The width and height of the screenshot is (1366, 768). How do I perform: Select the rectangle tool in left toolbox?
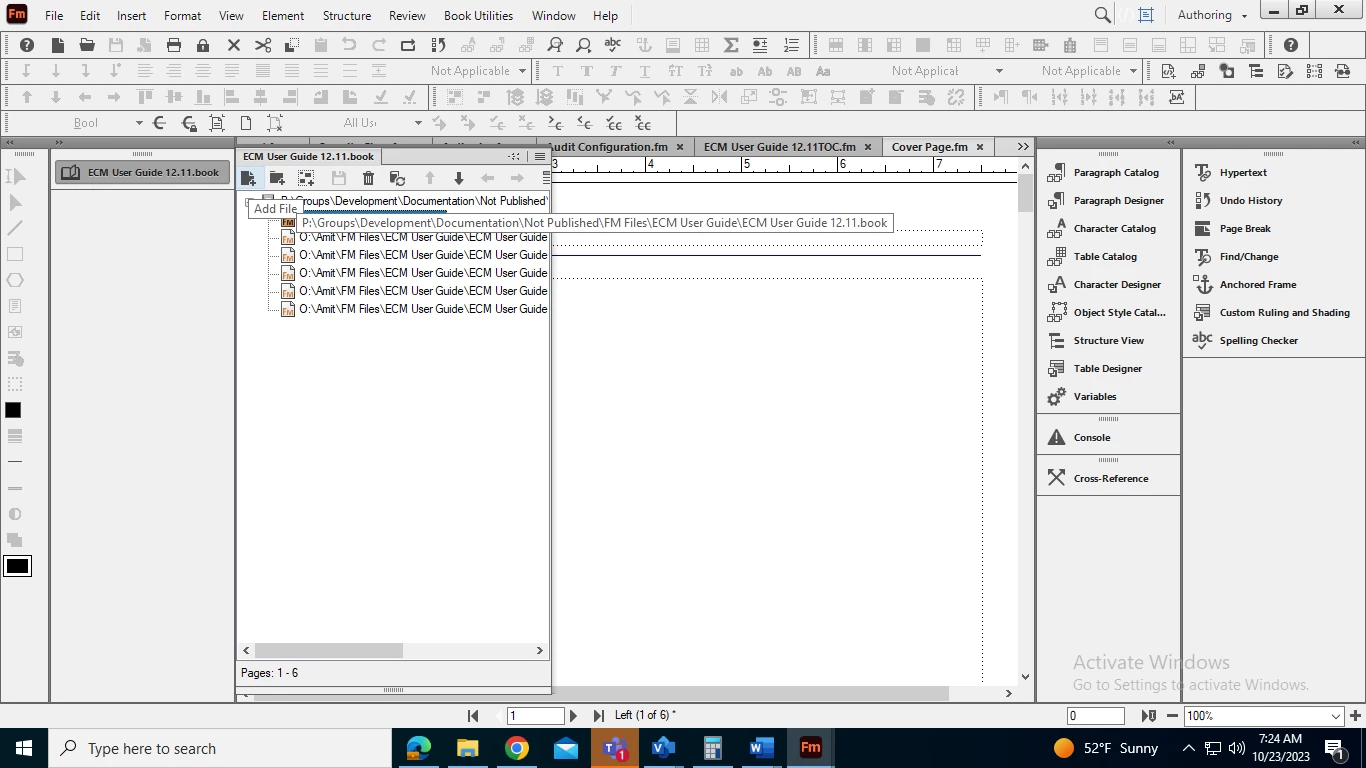(15, 254)
